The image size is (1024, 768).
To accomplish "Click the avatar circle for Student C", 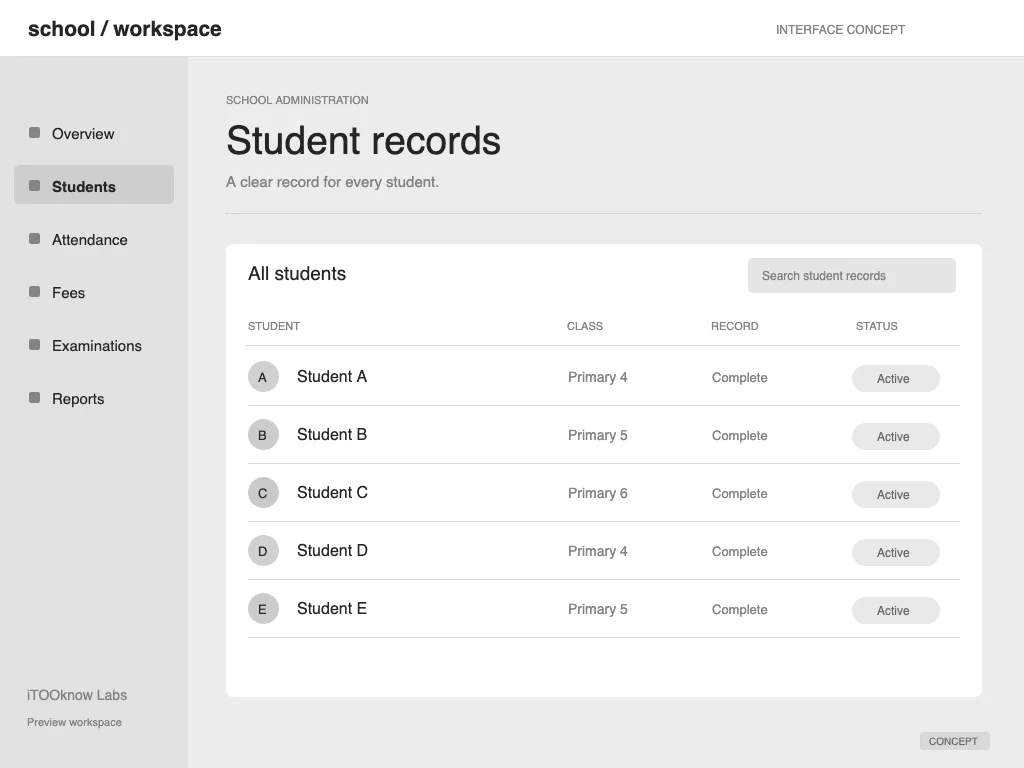I will [263, 493].
